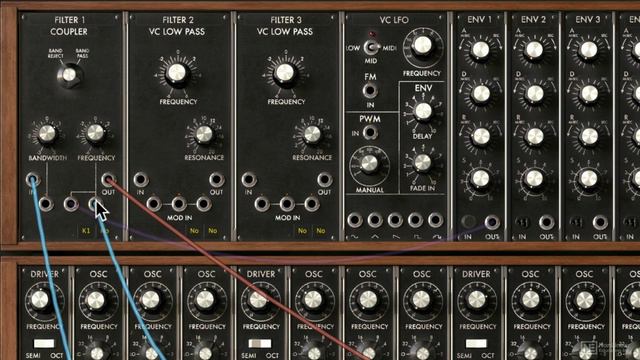Click the Filter 2 OUT jack
Image resolution: width=640 pixels, height=360 pixels.
(x=216, y=179)
